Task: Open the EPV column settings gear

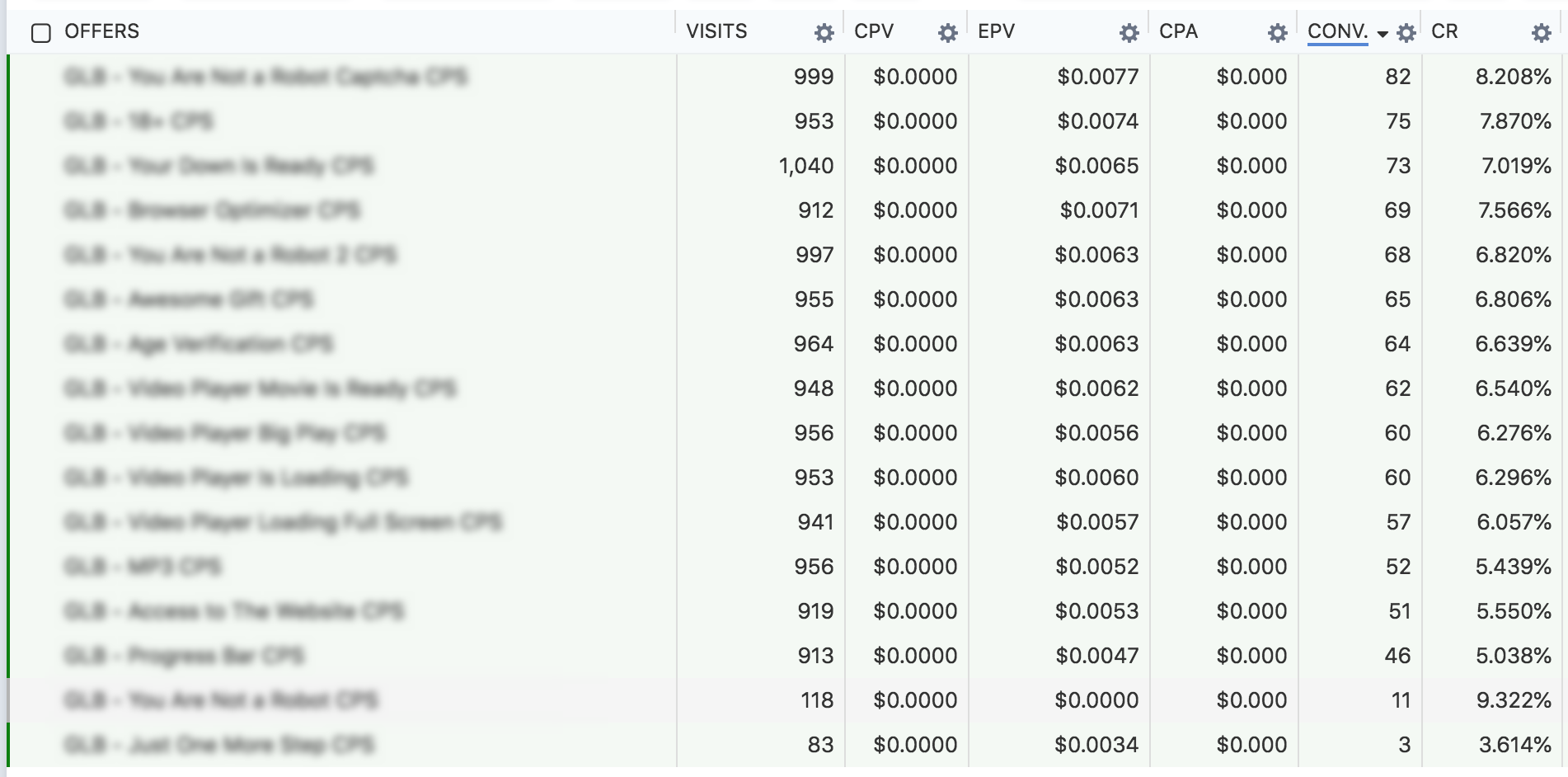Action: click(x=1129, y=33)
